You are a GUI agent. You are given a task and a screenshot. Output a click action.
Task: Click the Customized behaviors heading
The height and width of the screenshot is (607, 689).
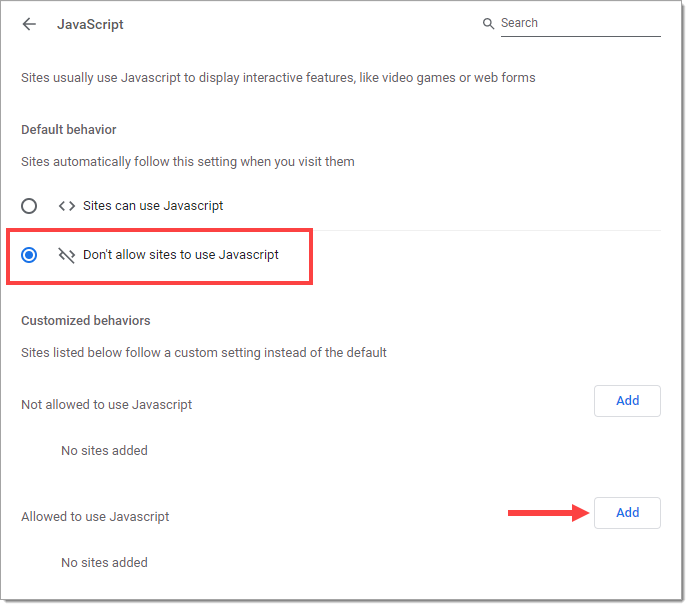[86, 321]
